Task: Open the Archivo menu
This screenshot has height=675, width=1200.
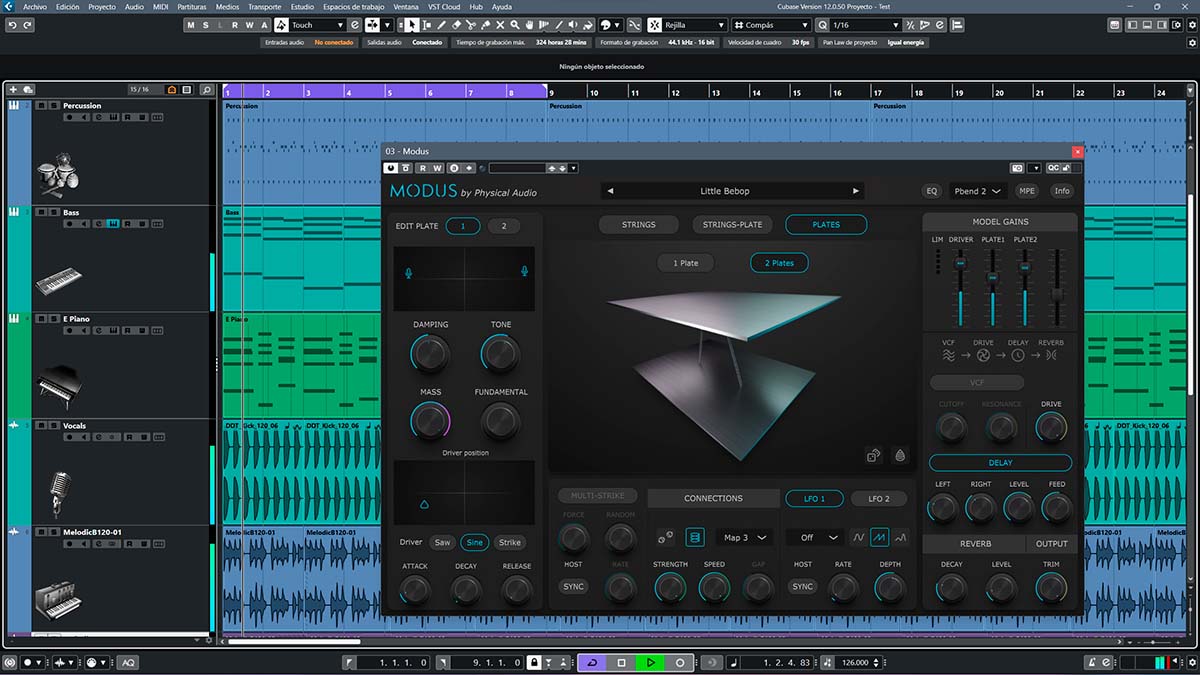Action: (x=35, y=6)
